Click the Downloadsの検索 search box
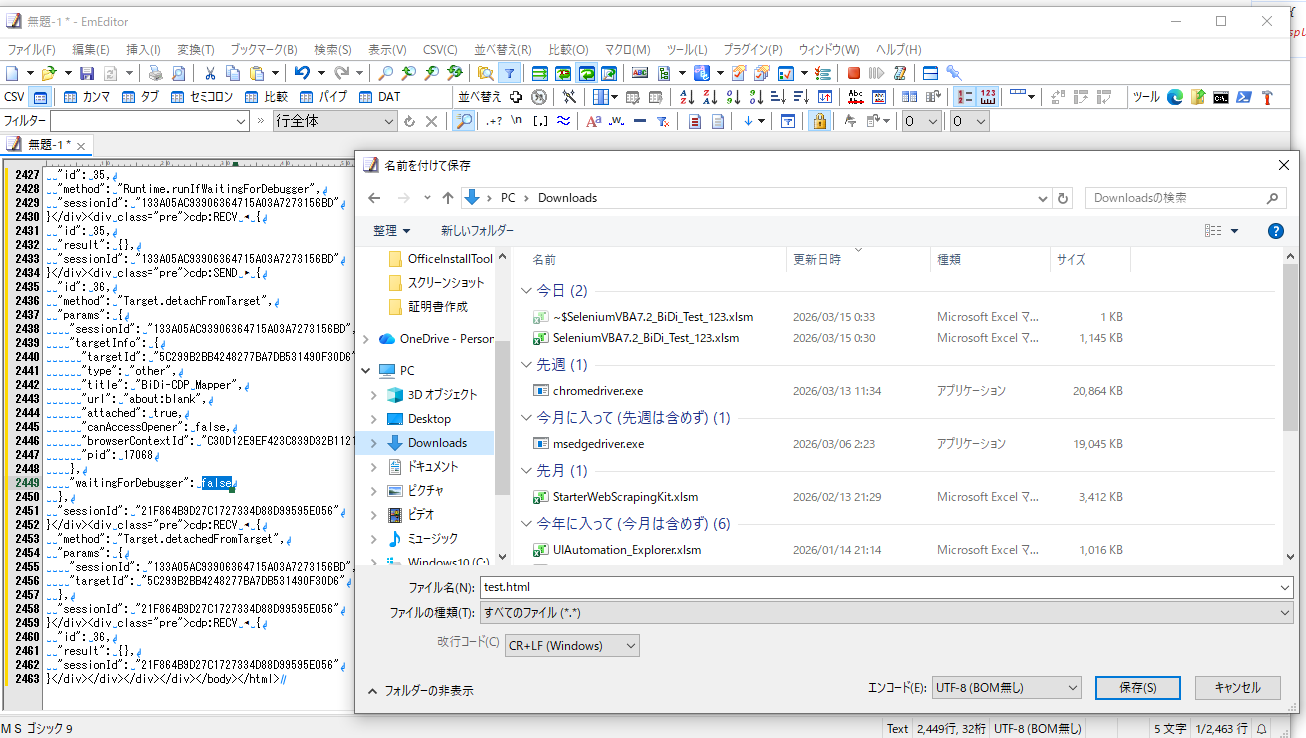The image size is (1306, 738). tap(1185, 198)
